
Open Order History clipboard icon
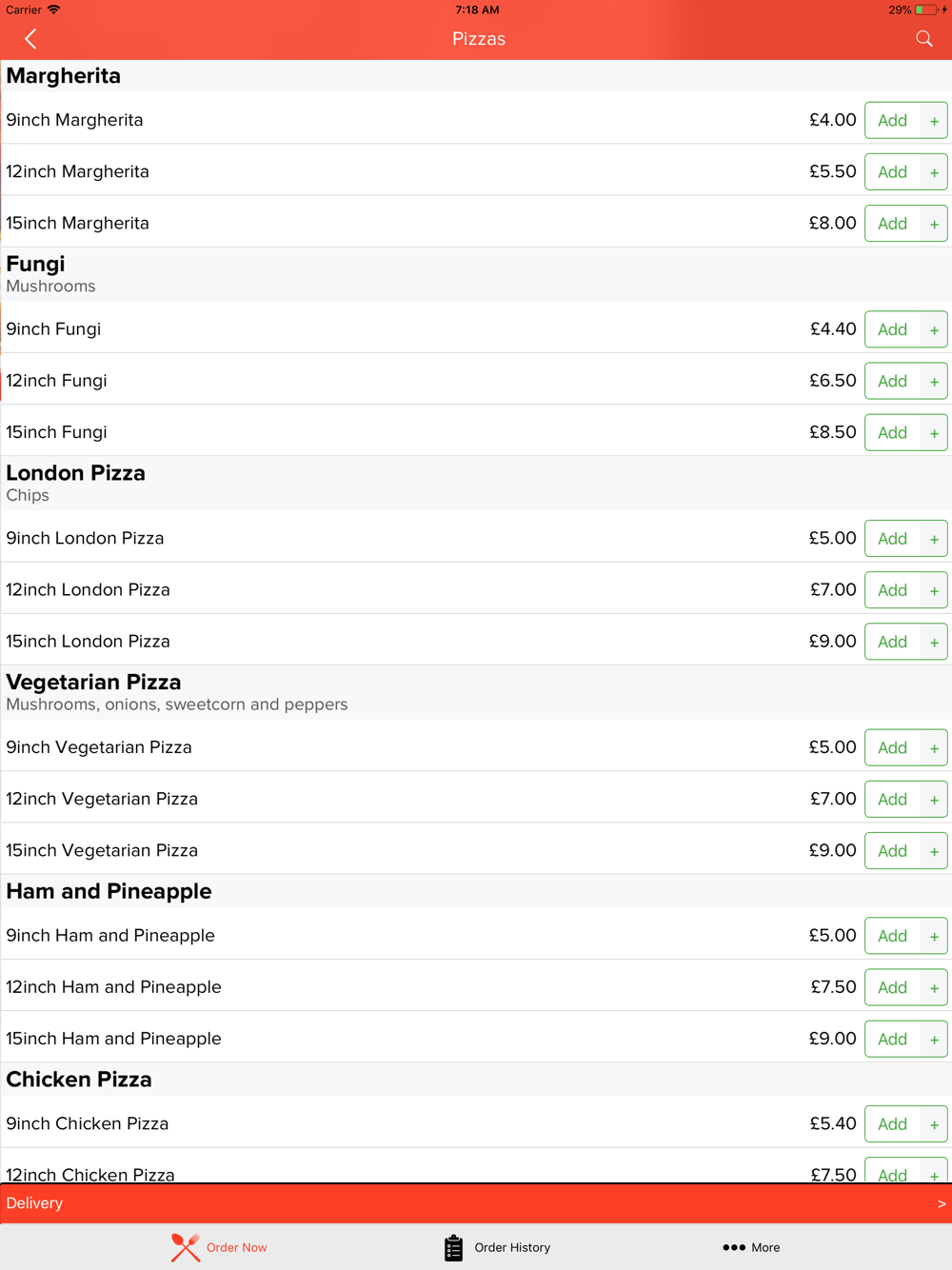point(453,1247)
